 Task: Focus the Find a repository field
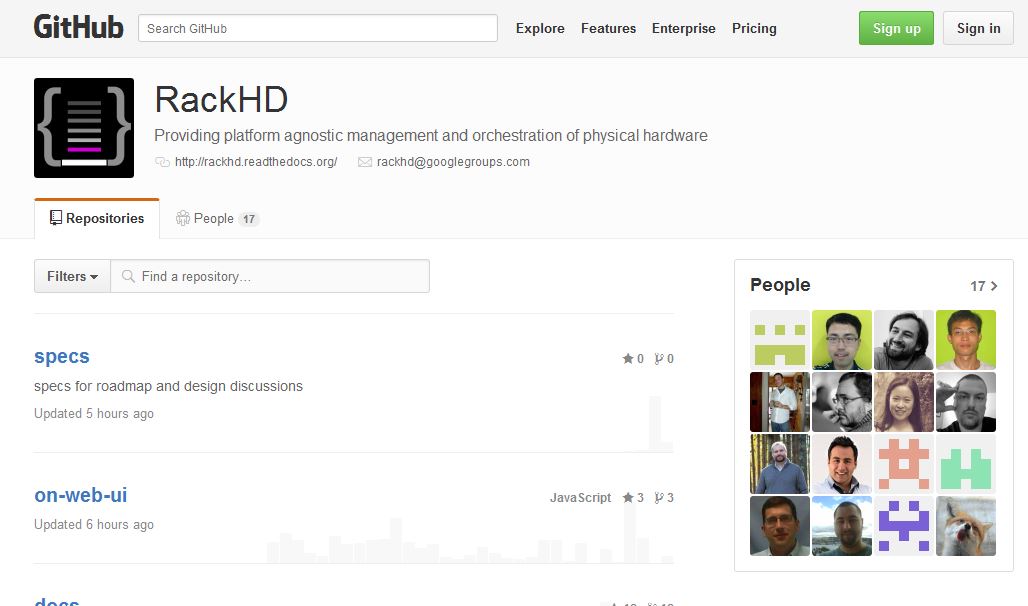pos(270,276)
